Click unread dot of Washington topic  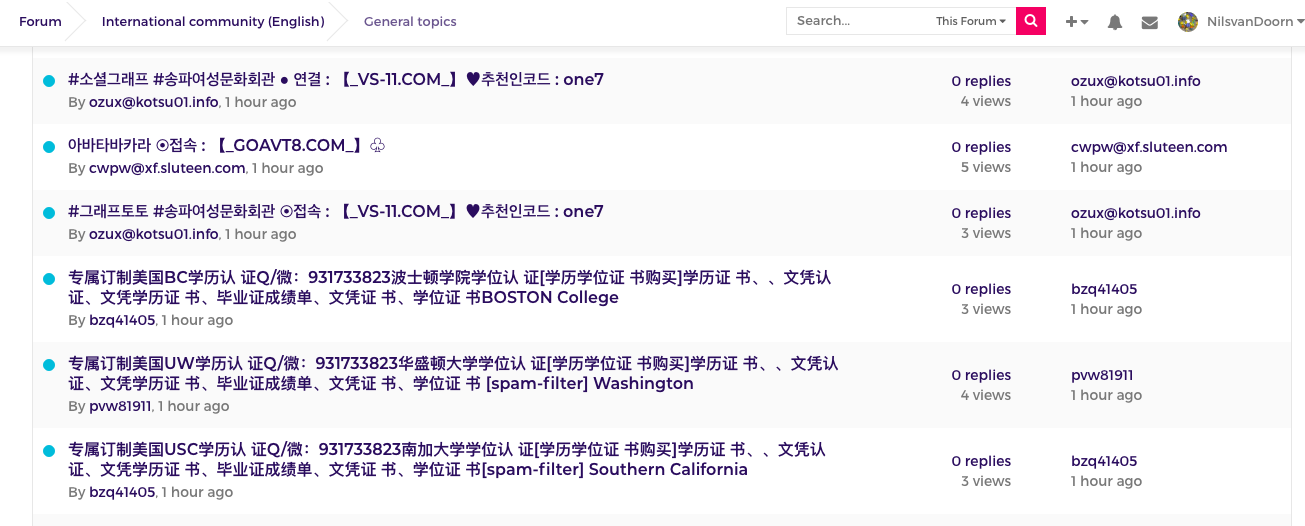coord(49,365)
